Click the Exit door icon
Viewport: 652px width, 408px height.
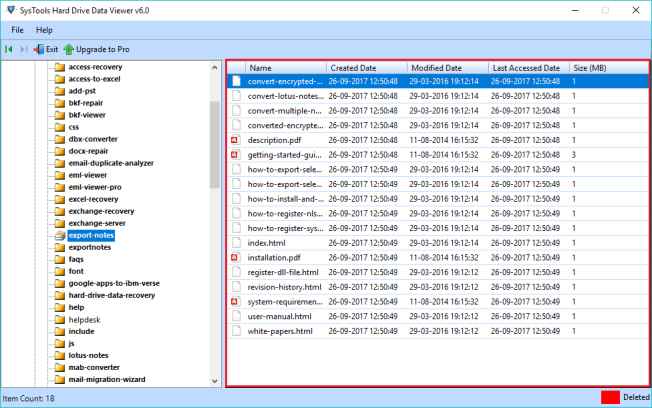[39, 48]
